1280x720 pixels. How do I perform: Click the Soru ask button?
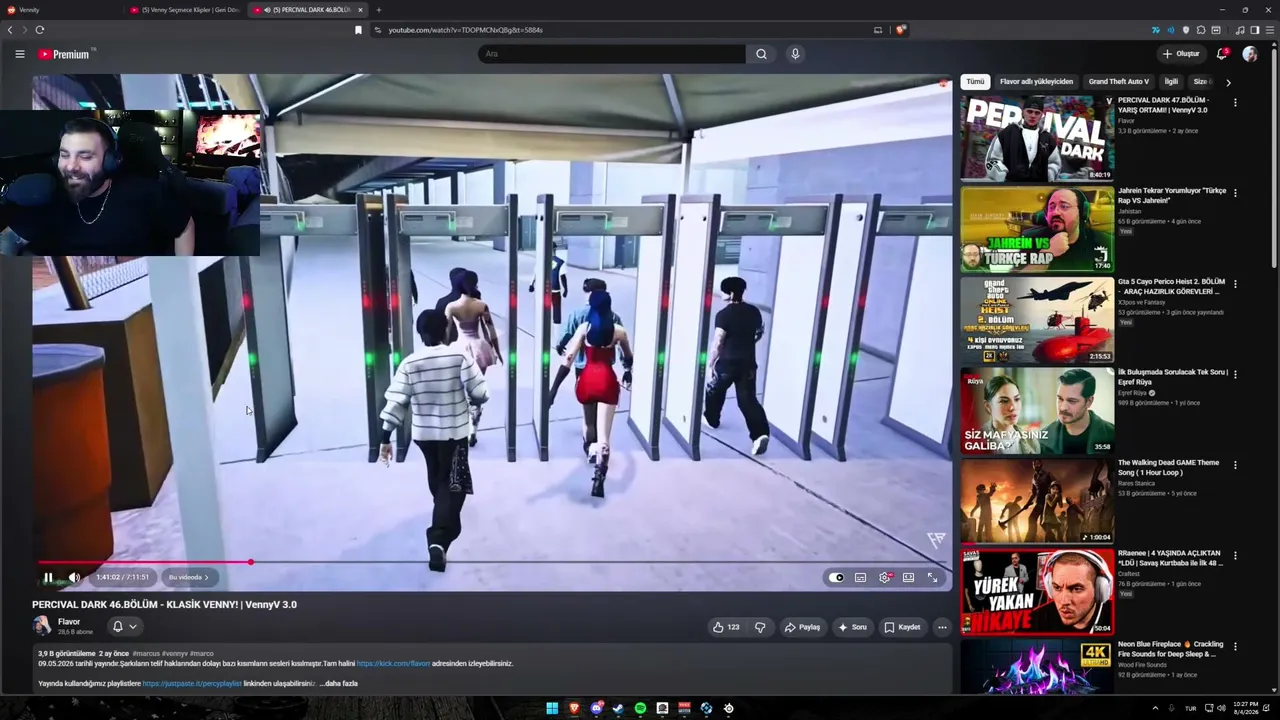852,627
